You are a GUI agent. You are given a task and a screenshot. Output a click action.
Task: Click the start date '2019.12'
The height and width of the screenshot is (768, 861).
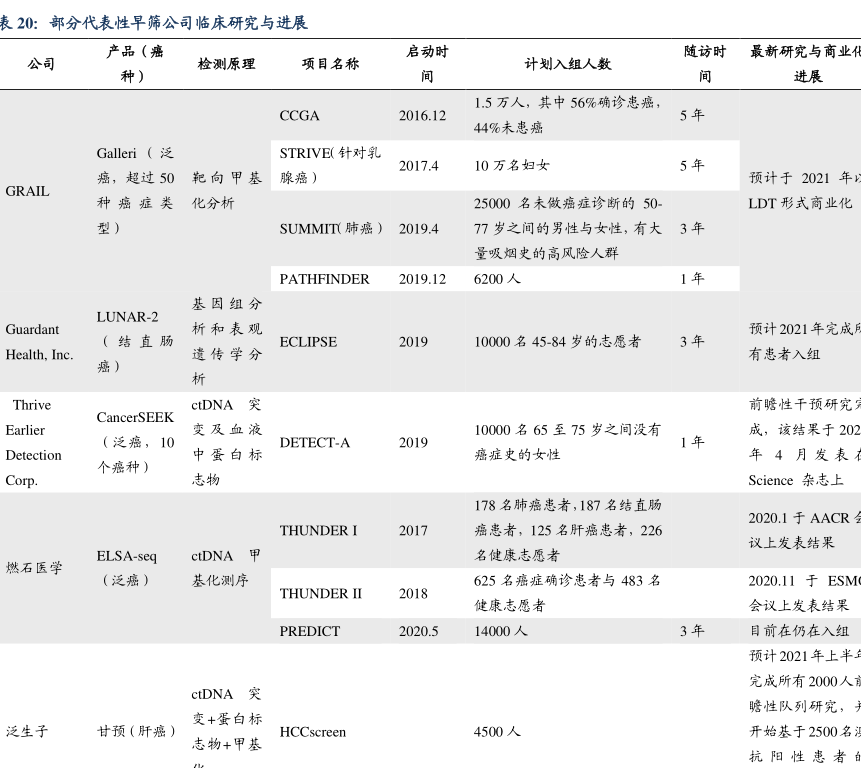[x=422, y=279]
